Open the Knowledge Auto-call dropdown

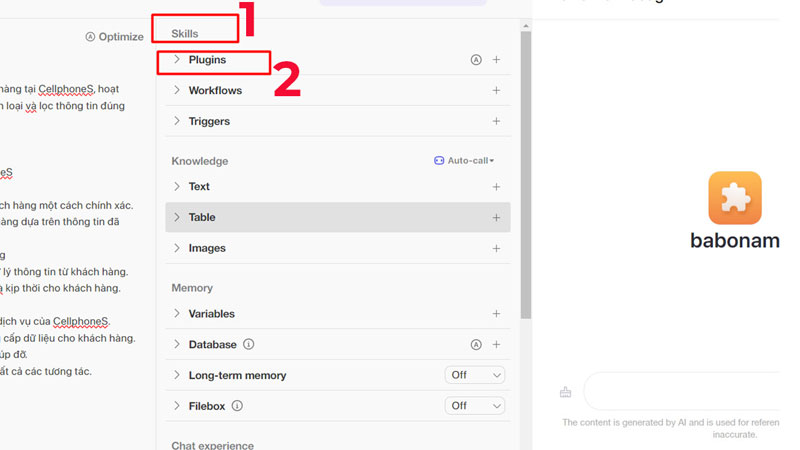point(464,161)
